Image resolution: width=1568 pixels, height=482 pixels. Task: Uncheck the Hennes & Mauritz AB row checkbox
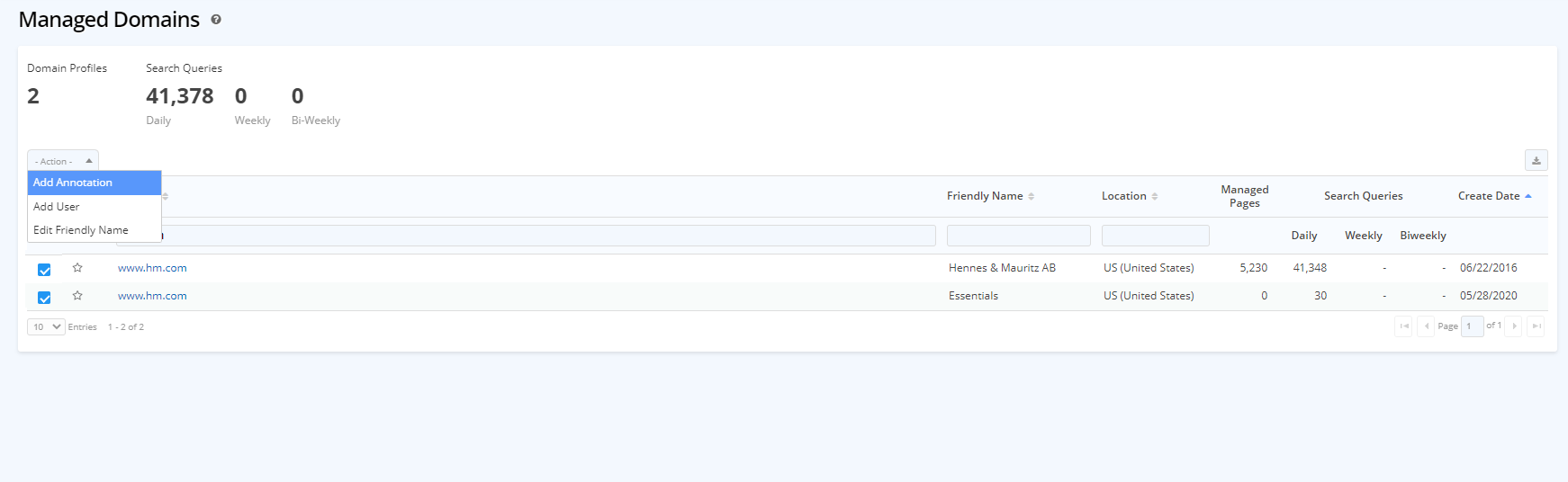44,270
